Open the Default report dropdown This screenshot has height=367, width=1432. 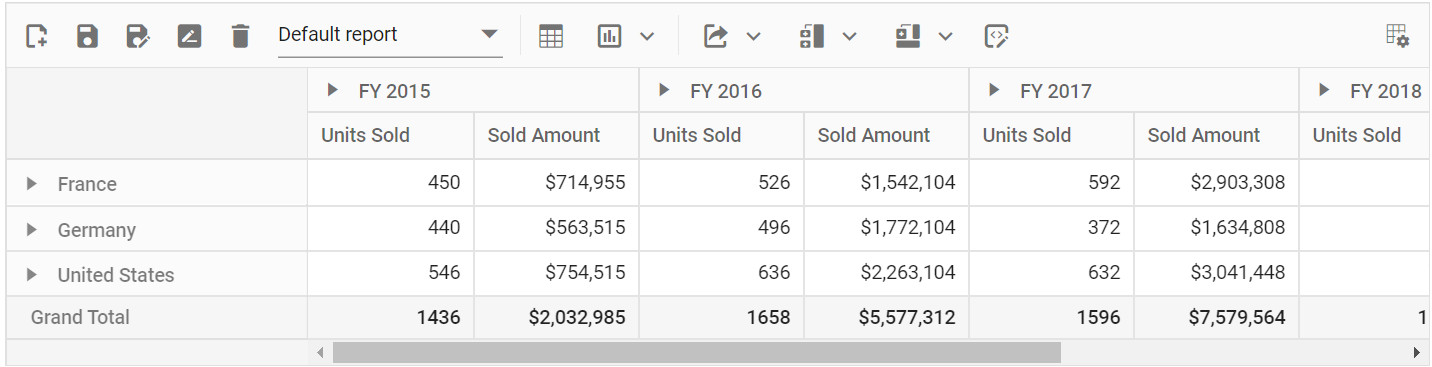(390, 35)
